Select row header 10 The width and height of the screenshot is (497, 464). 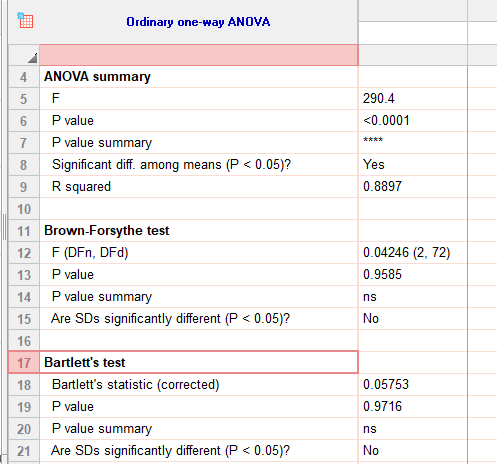point(24,209)
